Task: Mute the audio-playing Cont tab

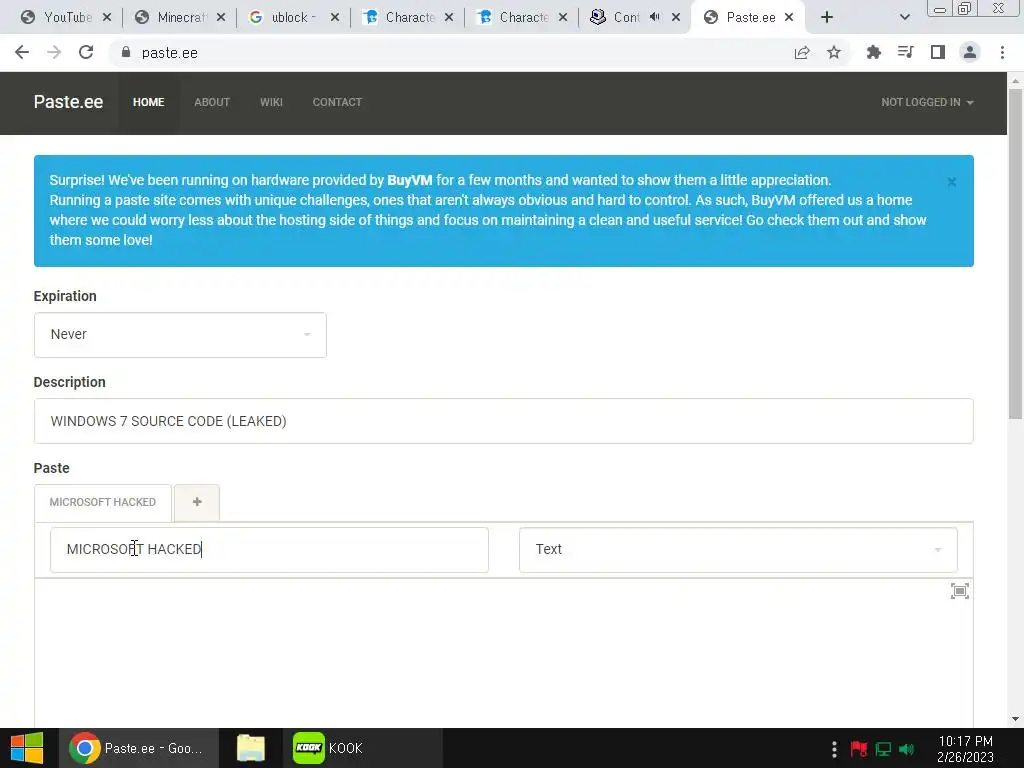Action: click(654, 17)
